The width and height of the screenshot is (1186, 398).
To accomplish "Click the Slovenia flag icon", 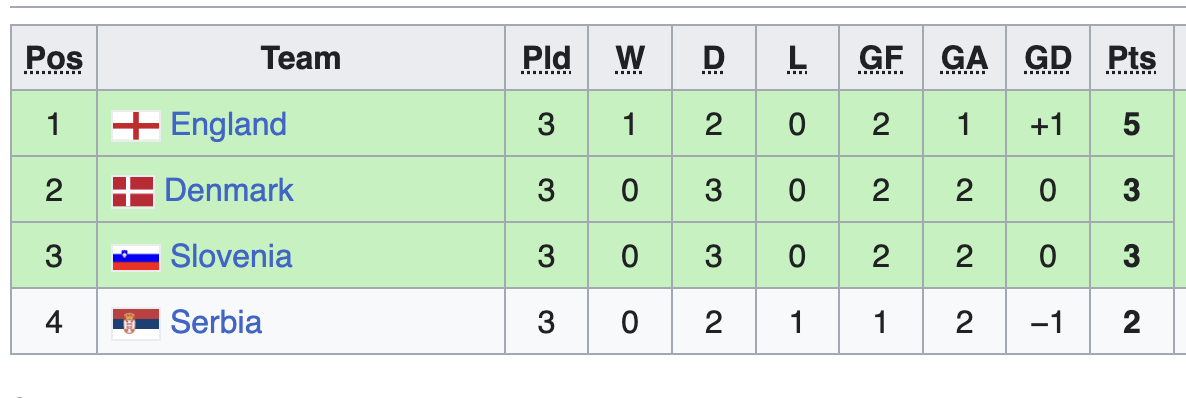I will pyautogui.click(x=136, y=257).
